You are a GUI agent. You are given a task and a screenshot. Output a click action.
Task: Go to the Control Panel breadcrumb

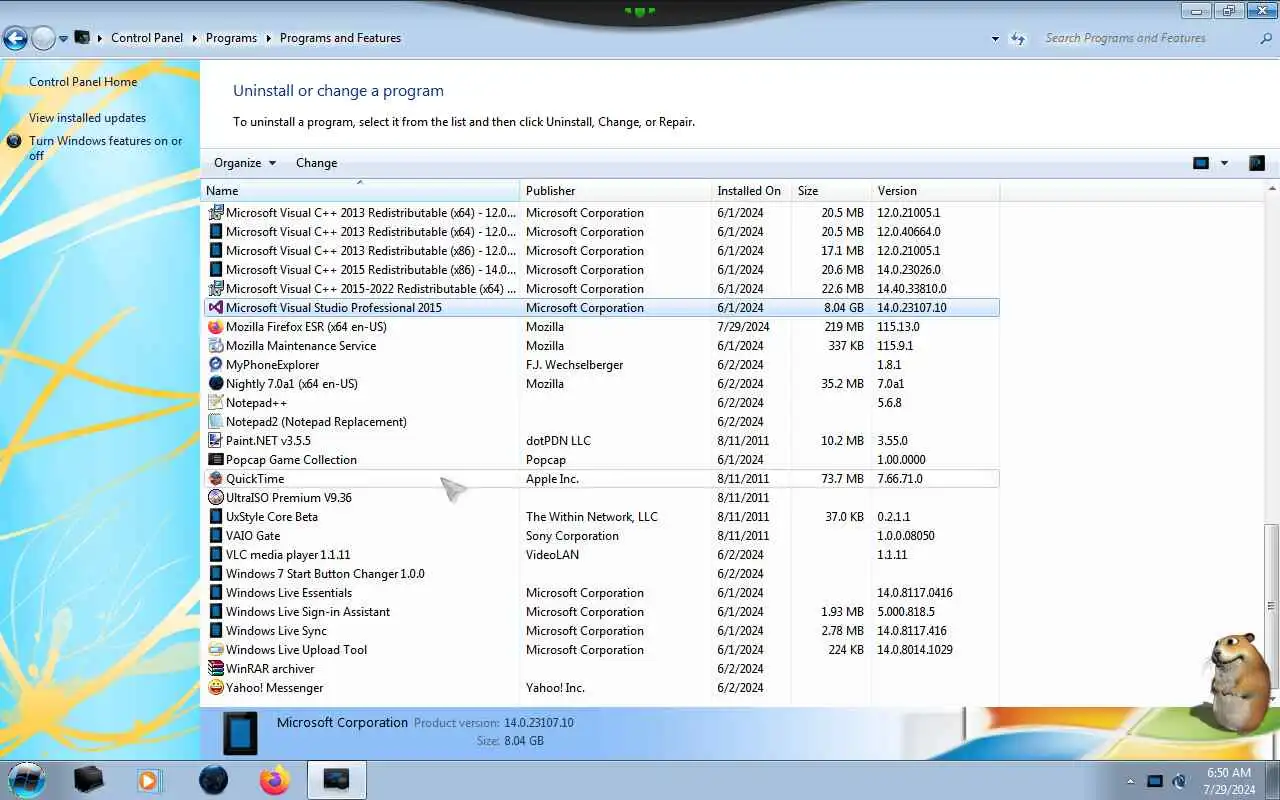(147, 38)
